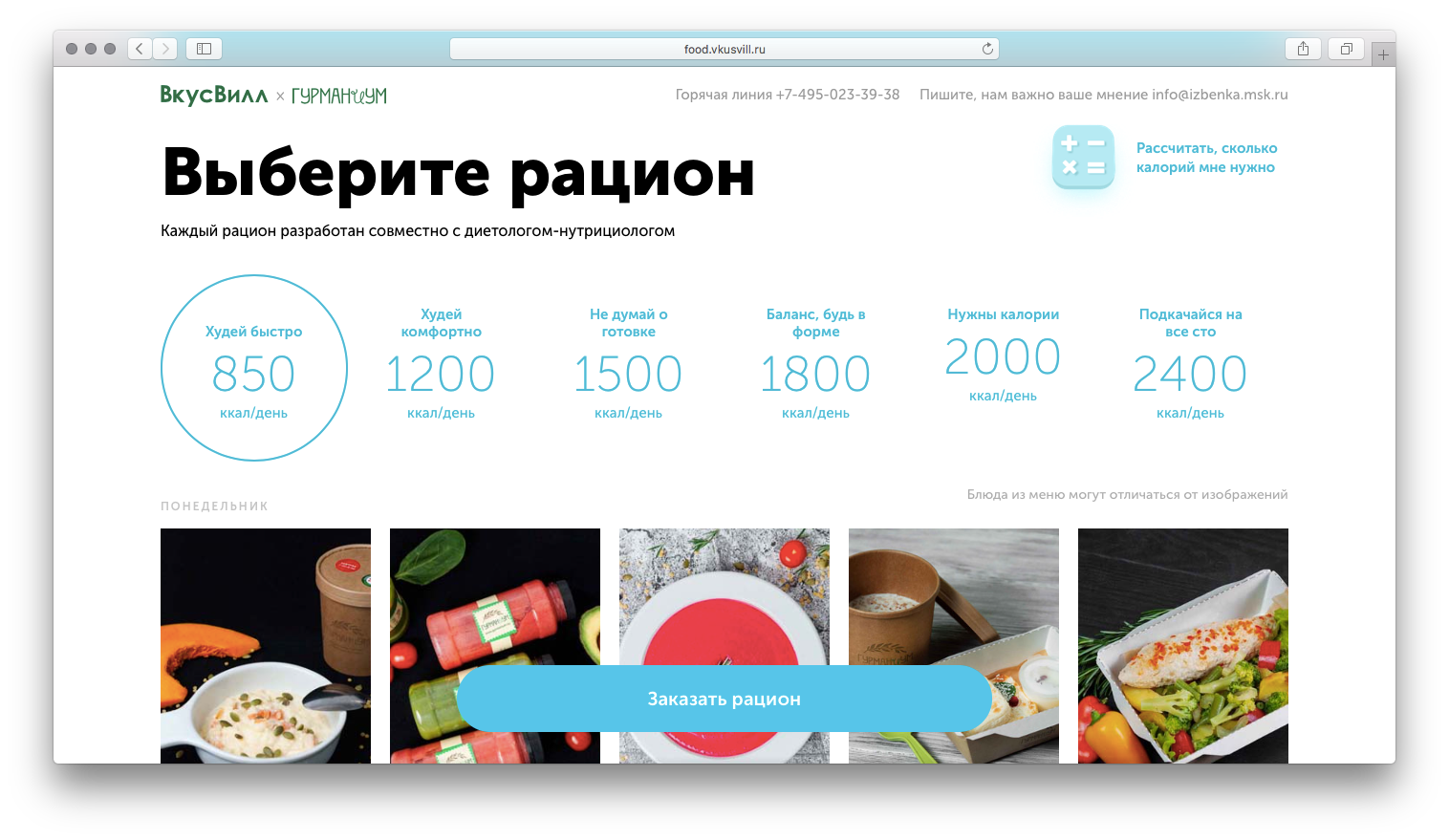Open 'Рассчитать, сколько калорий мне нужно' link
The height and width of the screenshot is (840, 1449).
(1206, 158)
